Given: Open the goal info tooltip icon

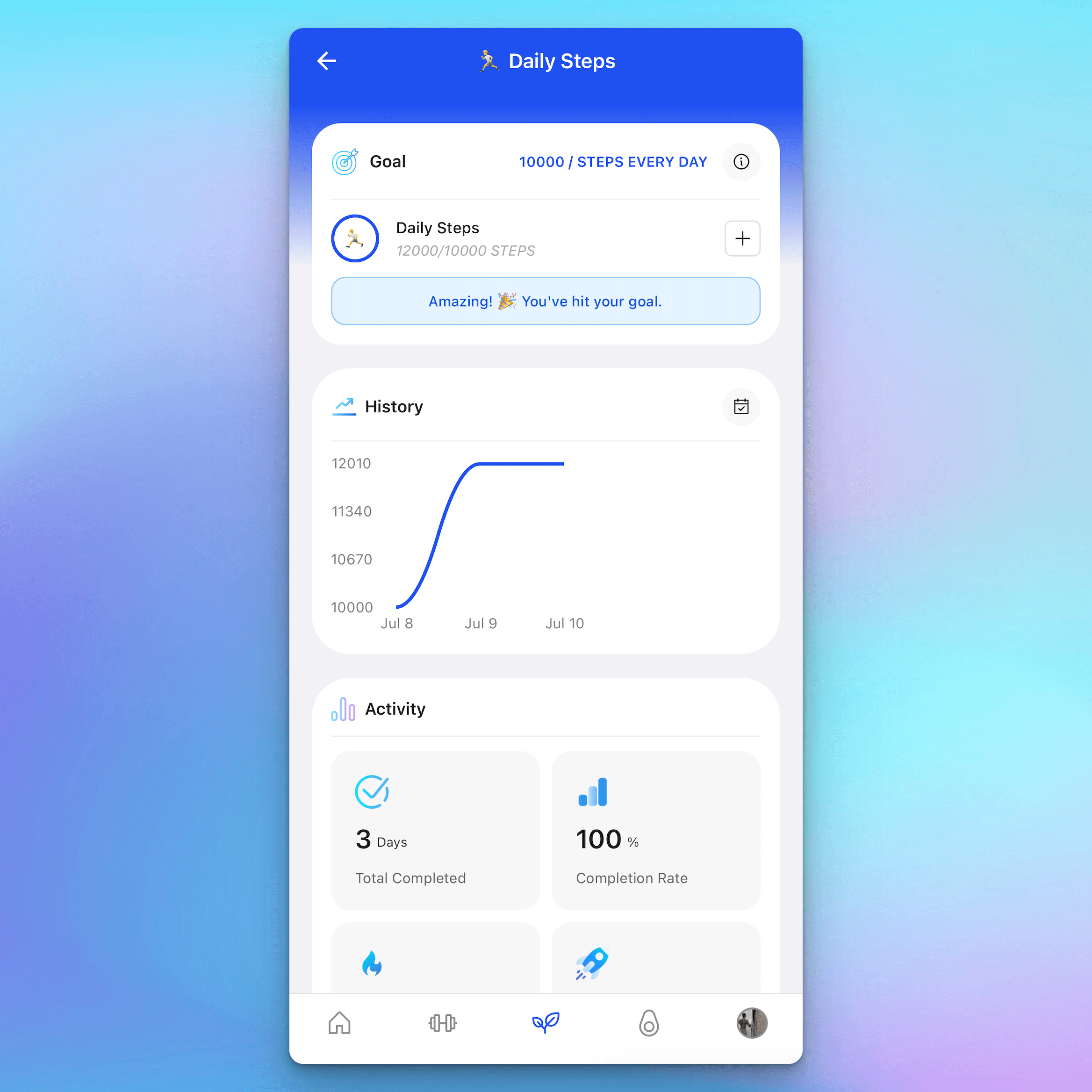Looking at the screenshot, I should [742, 160].
